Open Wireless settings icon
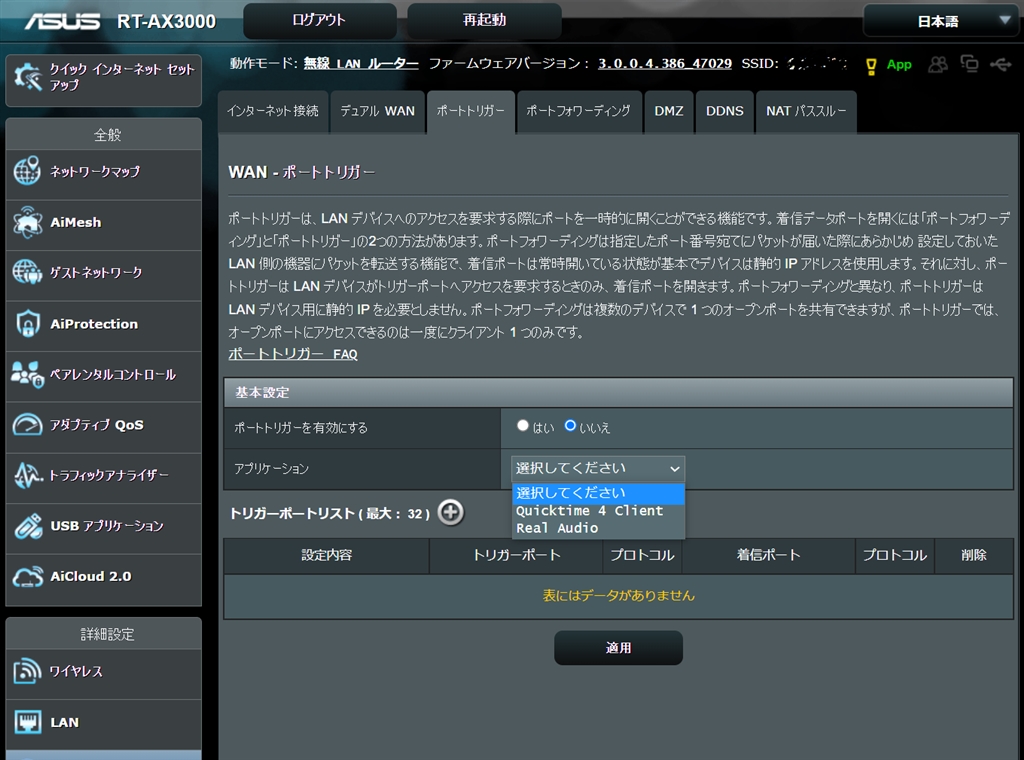The image size is (1024, 760). tap(27, 671)
